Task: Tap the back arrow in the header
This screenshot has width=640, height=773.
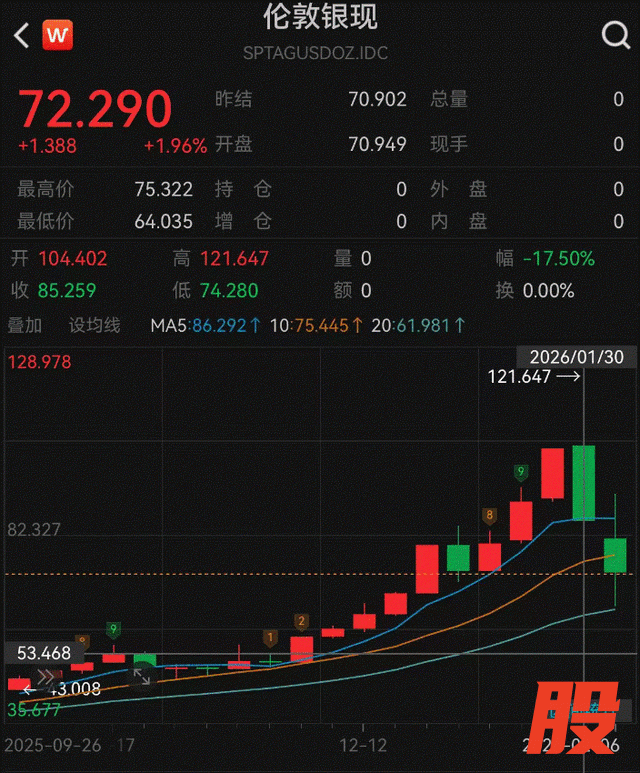Action: click(21, 36)
